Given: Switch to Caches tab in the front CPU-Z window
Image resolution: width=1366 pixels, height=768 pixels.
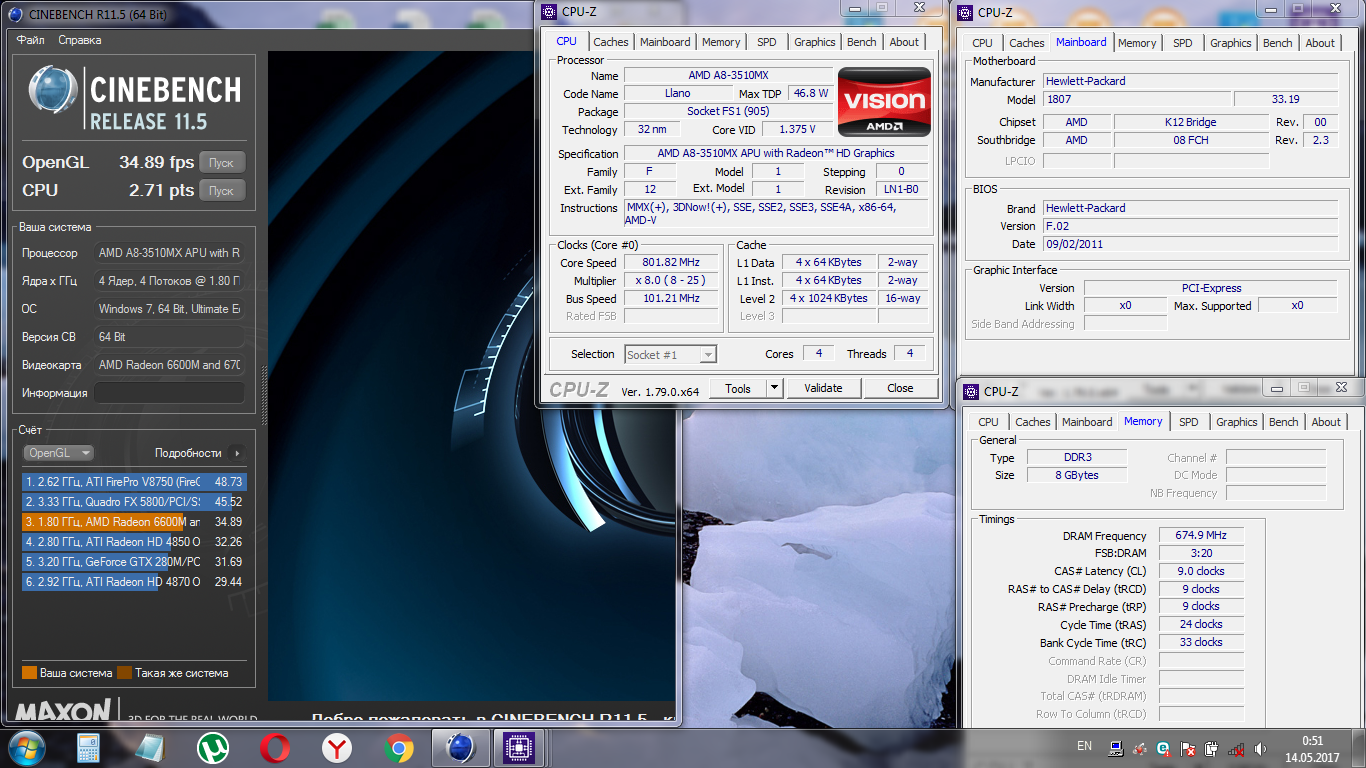Looking at the screenshot, I should click(611, 42).
